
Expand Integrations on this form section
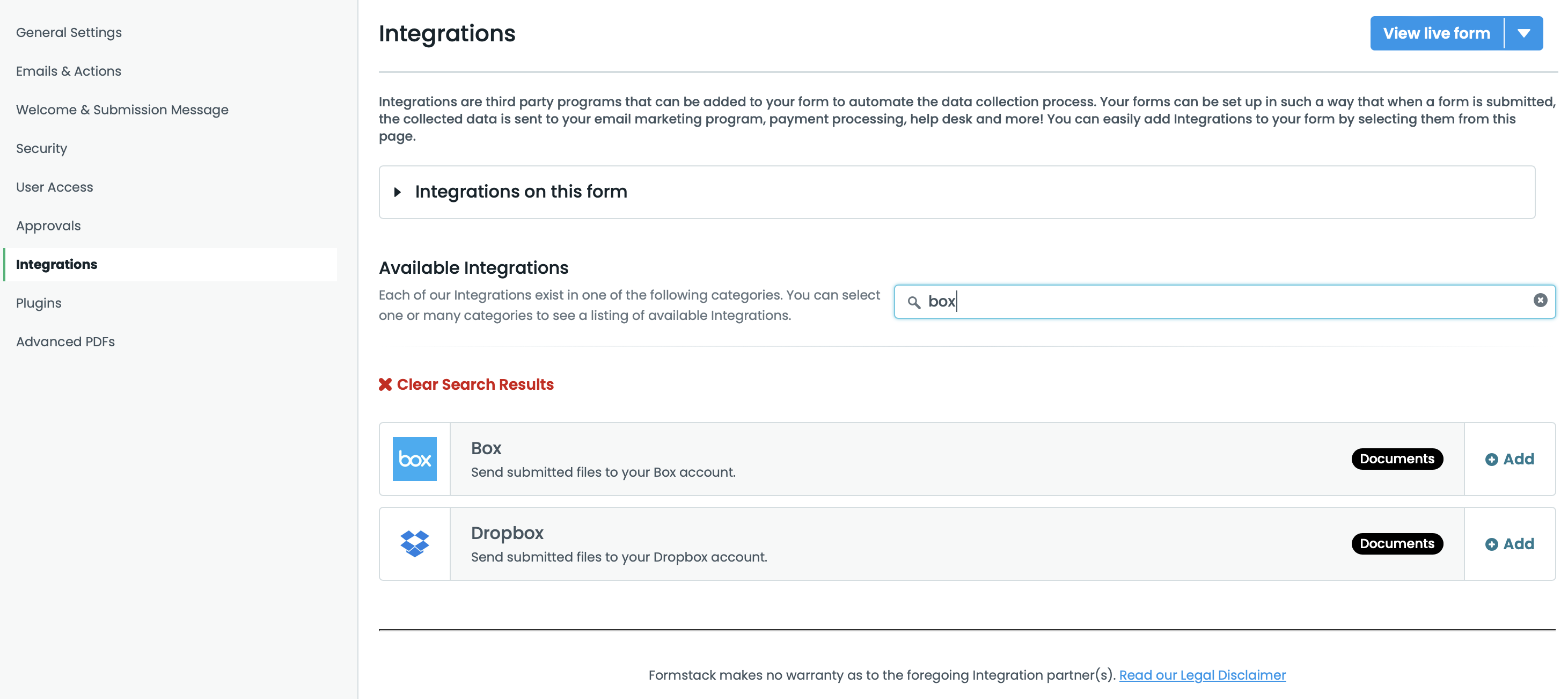click(398, 192)
